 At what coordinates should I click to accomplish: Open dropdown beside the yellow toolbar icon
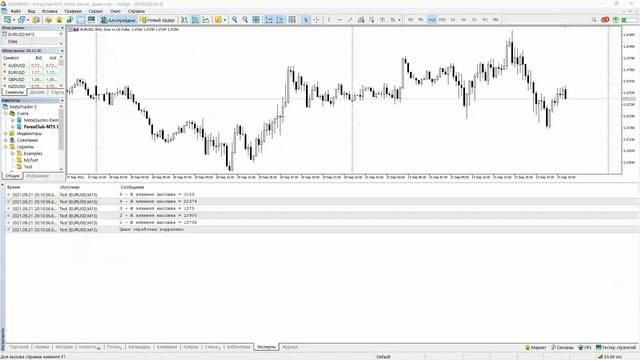pyautogui.click(x=224, y=20)
